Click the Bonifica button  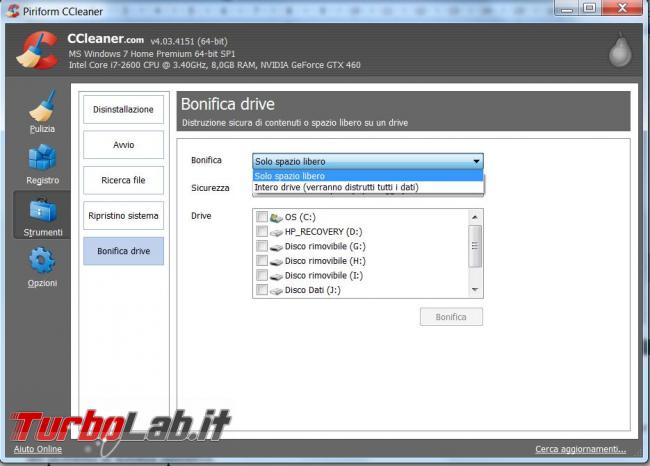tap(451, 317)
